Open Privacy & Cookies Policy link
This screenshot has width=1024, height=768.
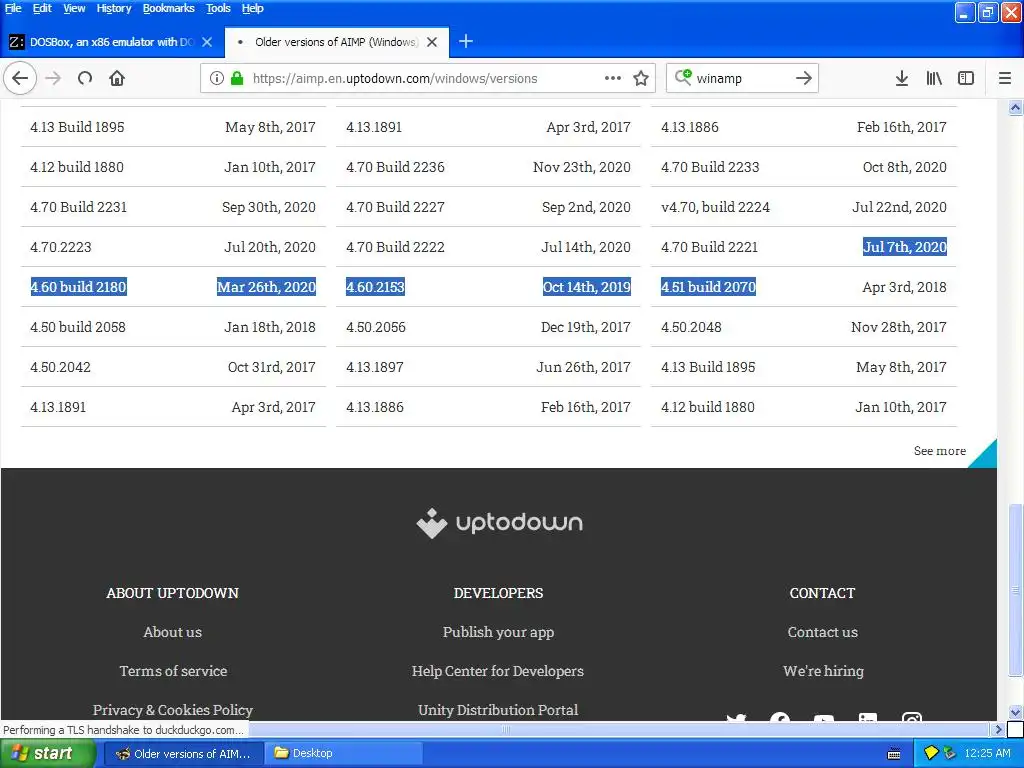[172, 710]
